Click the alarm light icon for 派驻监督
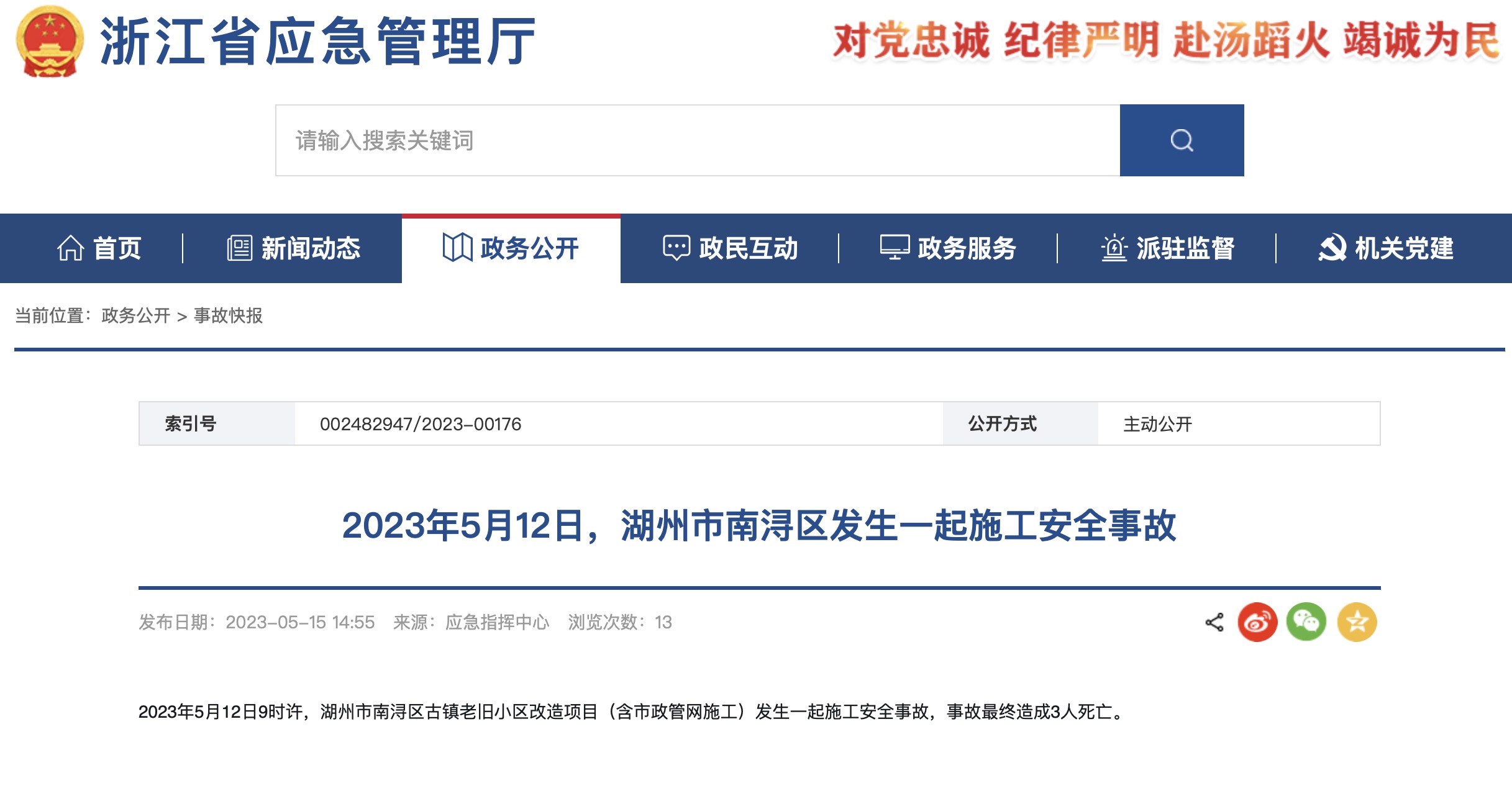 (1114, 248)
